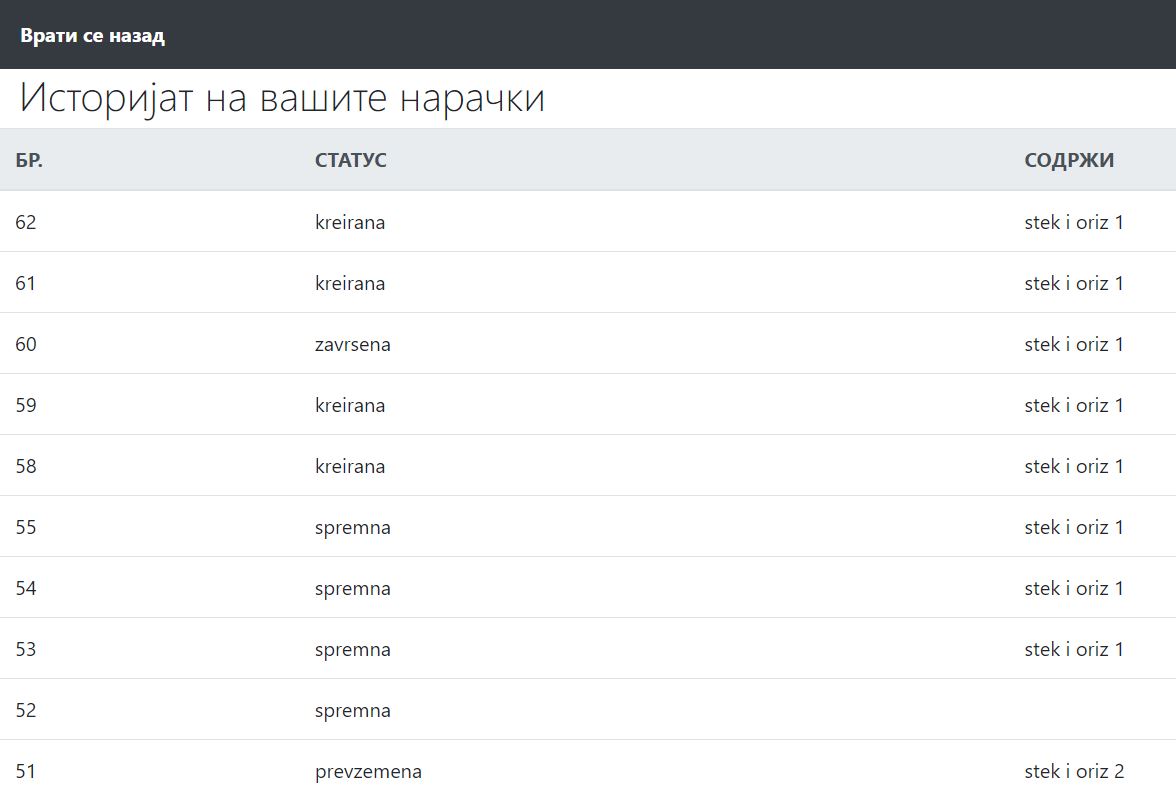Click the 'spremna' status of order 54
The height and width of the screenshot is (797, 1176).
tap(352, 588)
